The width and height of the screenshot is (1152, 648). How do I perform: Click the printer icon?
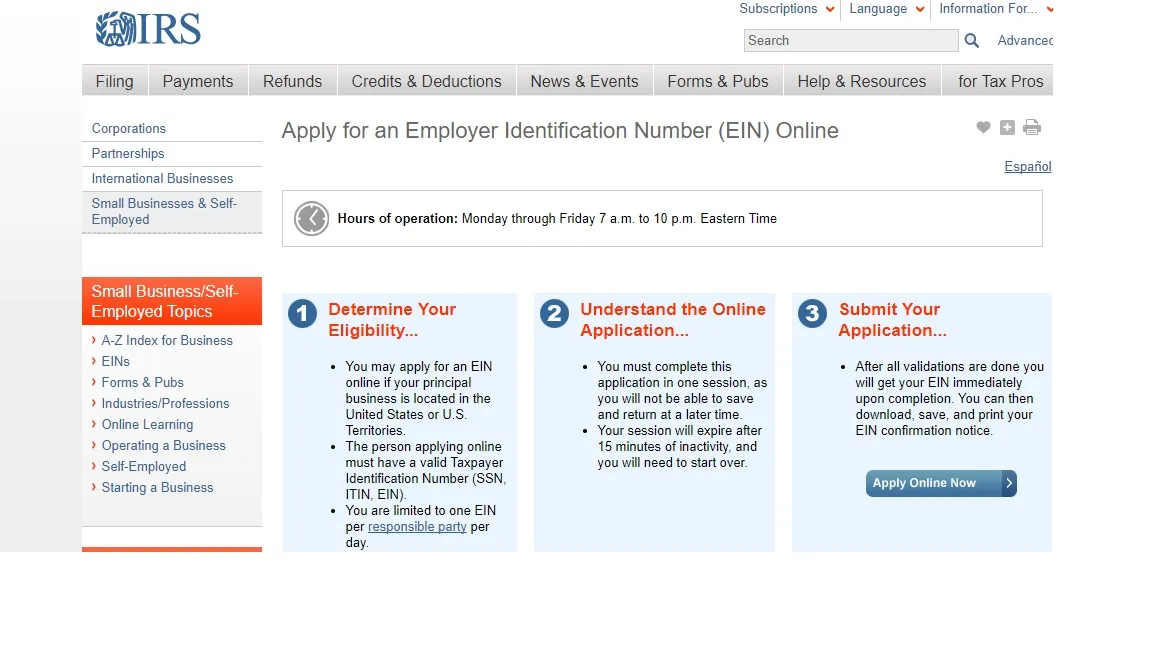[1032, 127]
